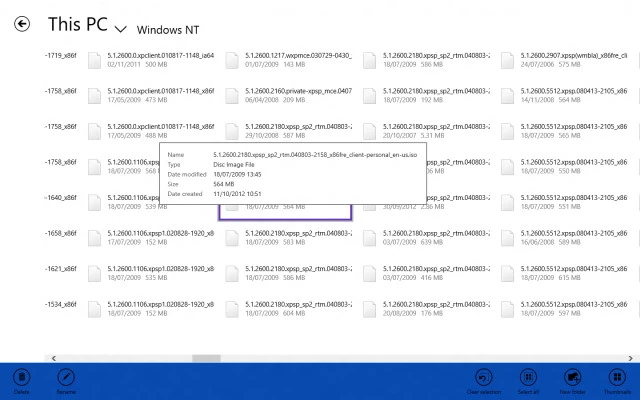The height and width of the screenshot is (400, 640).
Task: Select the 5.1.2600.2907.xpsp(wmbla) file
Action: point(558,57)
